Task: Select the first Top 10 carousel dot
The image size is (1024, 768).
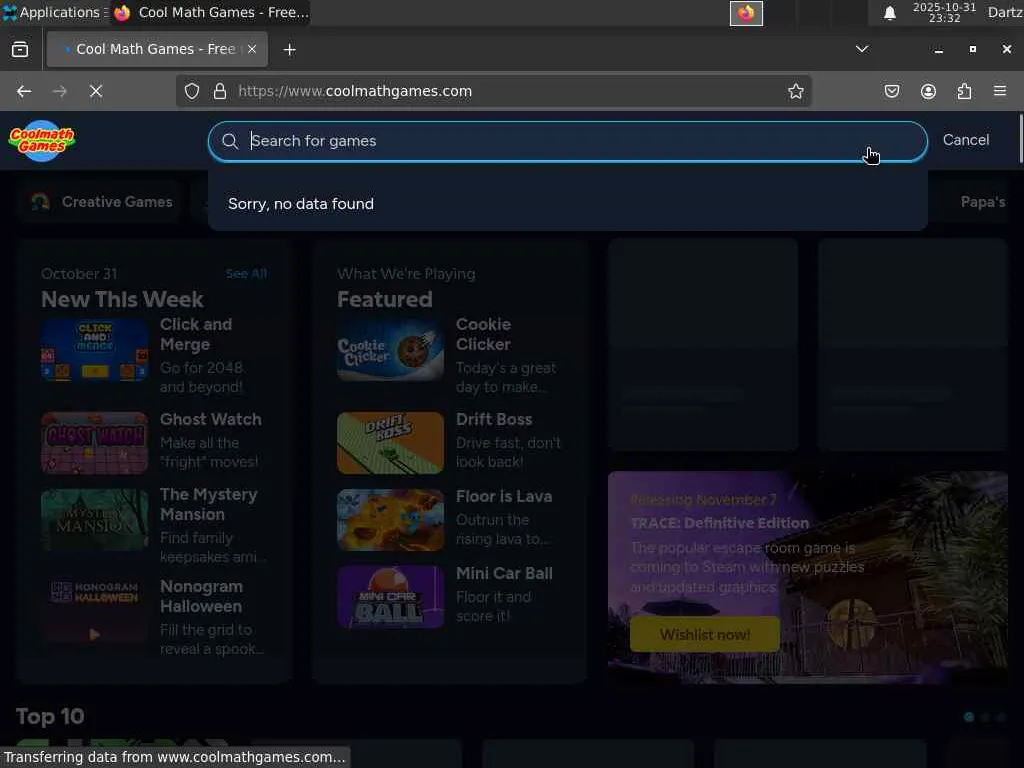Action: (969, 717)
